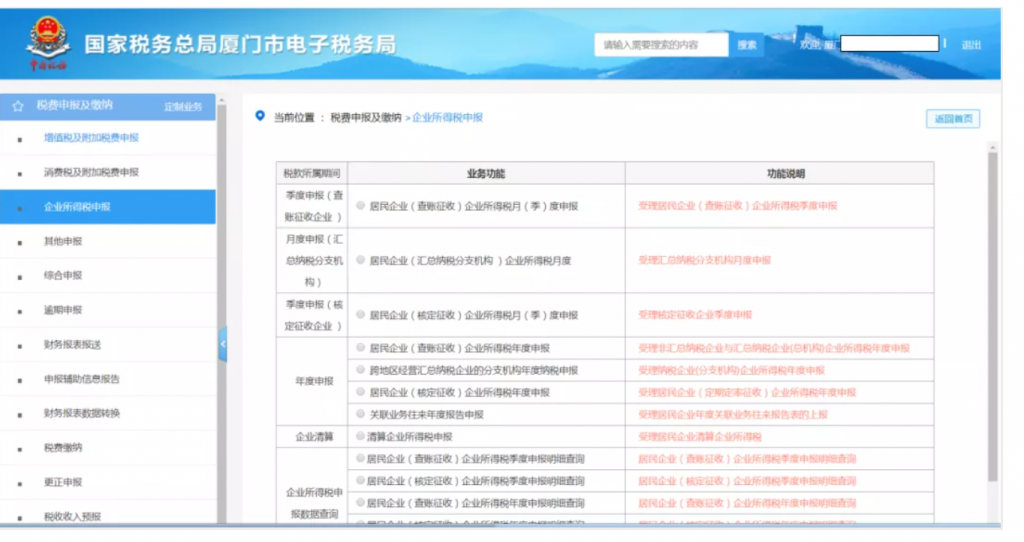This screenshot has width=1024, height=542.
Task: Click the location pin icon before 当前位置
Action: pos(260,116)
